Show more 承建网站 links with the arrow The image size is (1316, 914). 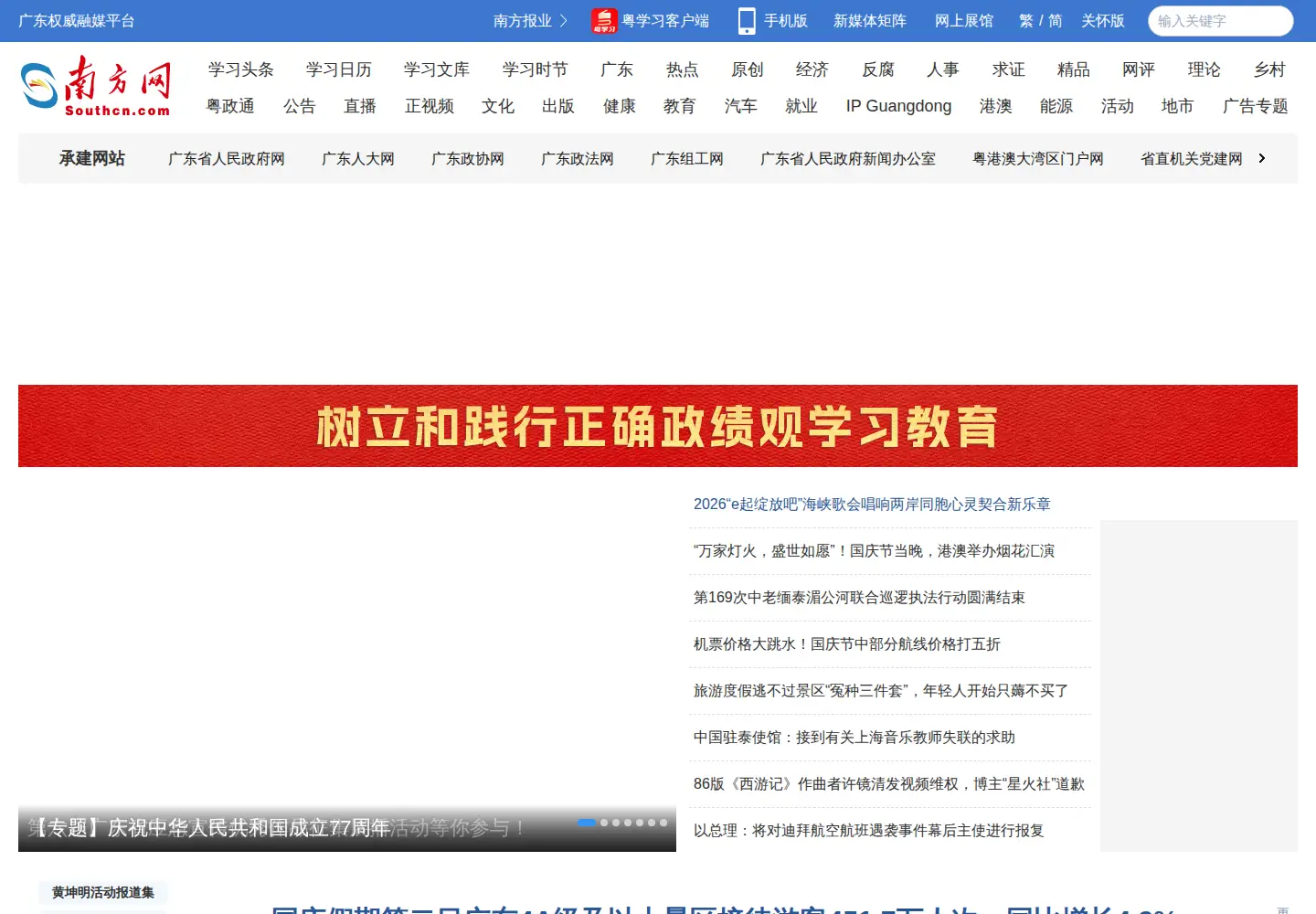[x=1262, y=158]
